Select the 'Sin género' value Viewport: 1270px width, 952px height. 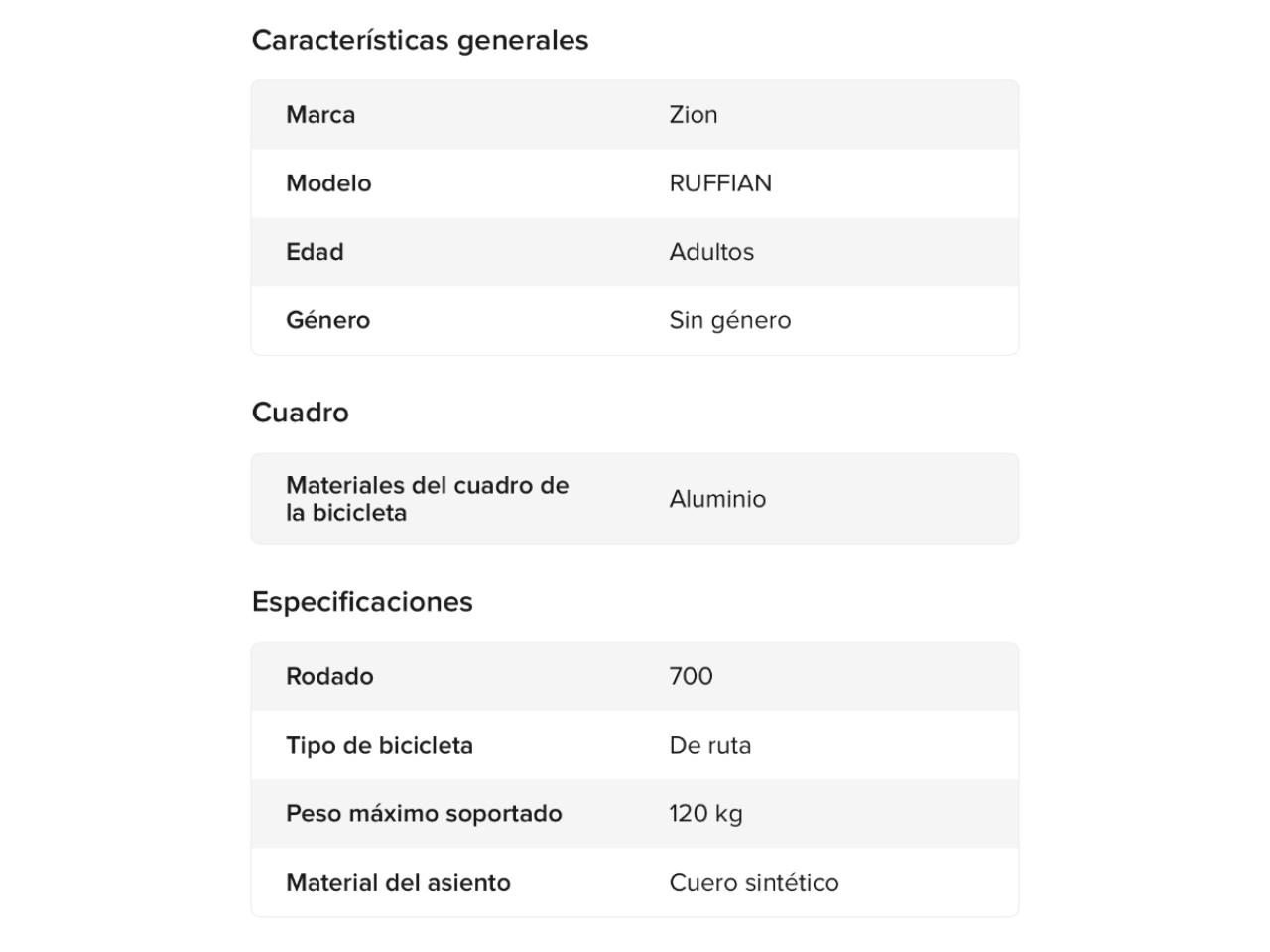point(730,320)
